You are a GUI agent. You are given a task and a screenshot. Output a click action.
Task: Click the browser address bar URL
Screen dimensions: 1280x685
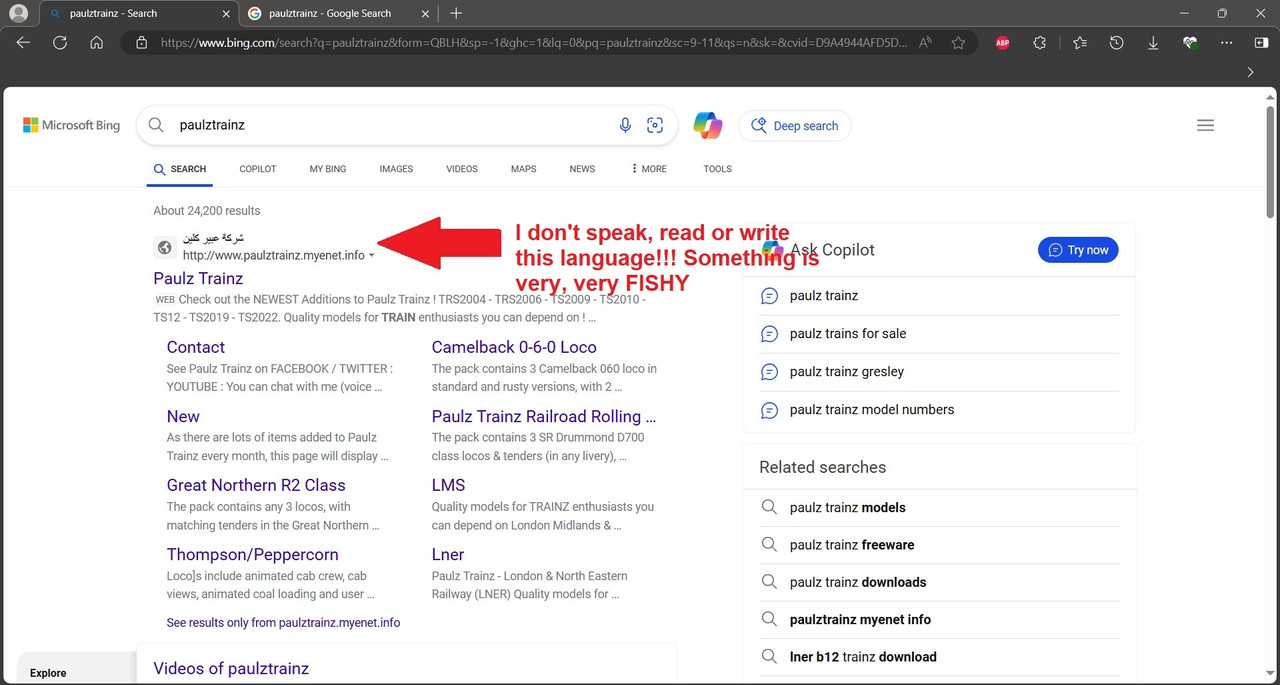click(535, 43)
